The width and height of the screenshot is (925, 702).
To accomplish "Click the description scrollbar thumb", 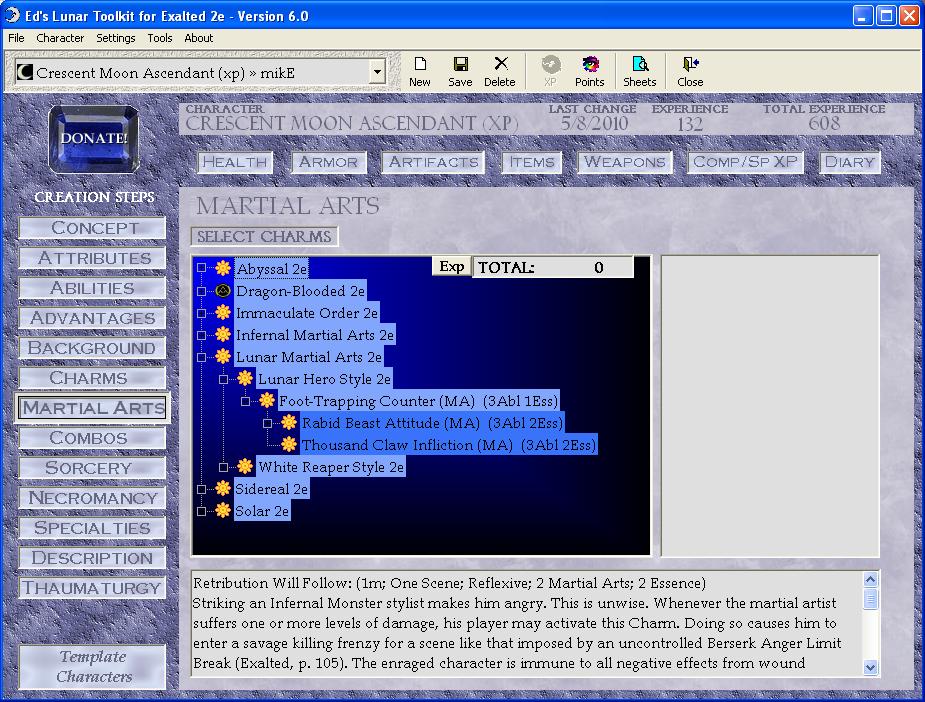I will pos(870,599).
